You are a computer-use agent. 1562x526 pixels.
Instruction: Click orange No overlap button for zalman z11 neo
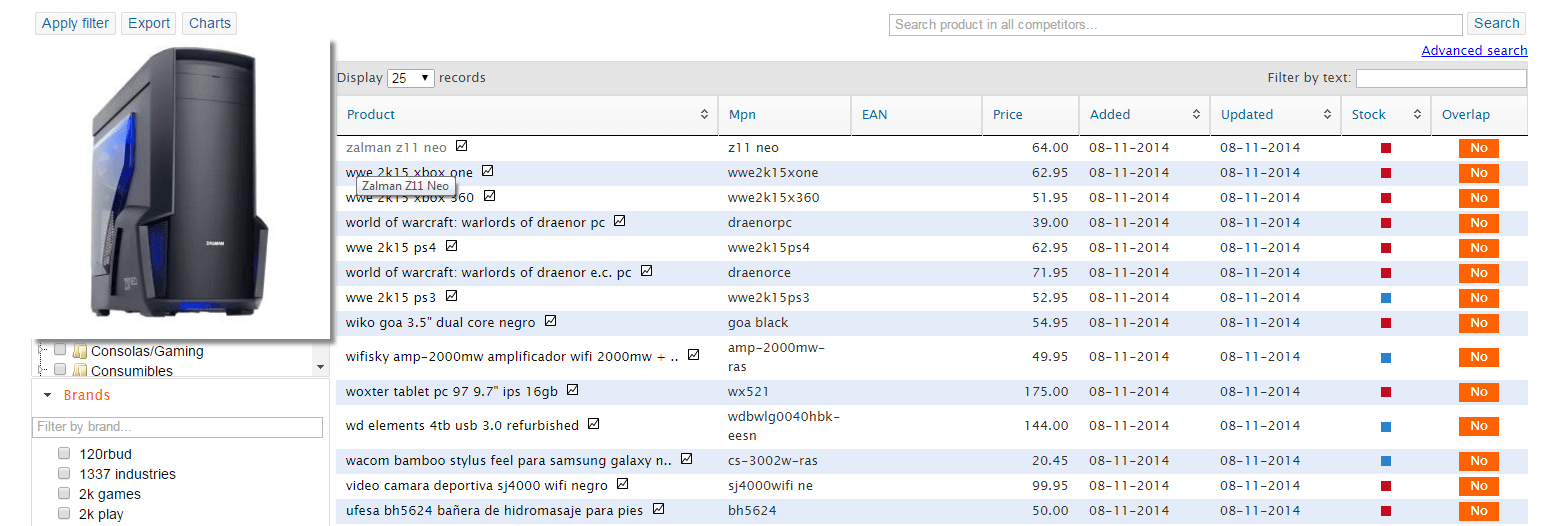click(1479, 148)
